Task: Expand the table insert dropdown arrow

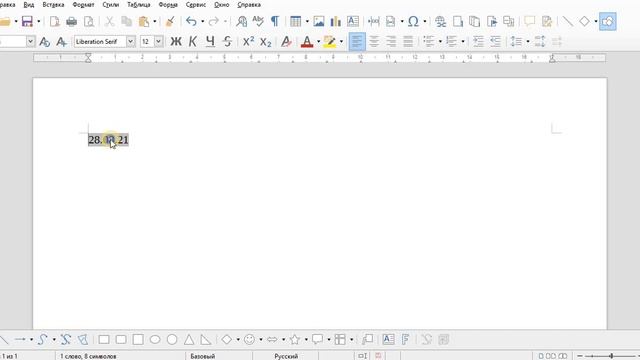Action: [307, 21]
